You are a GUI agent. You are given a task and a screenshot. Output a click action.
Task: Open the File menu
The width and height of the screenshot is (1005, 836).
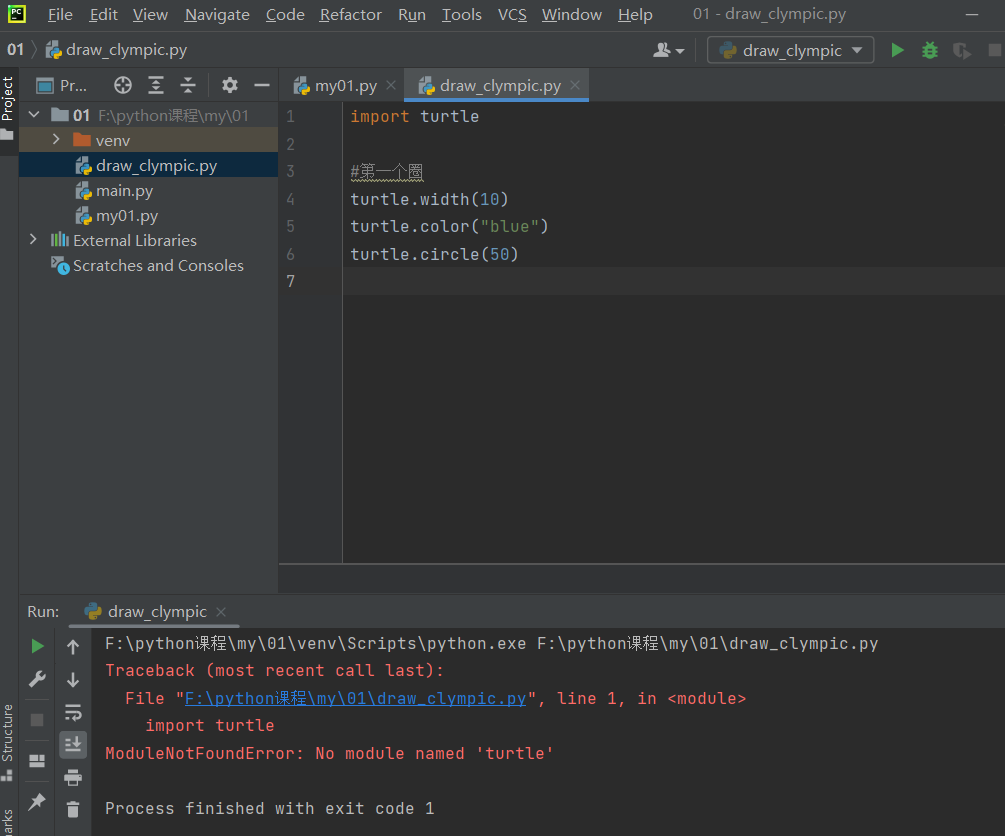coord(60,15)
